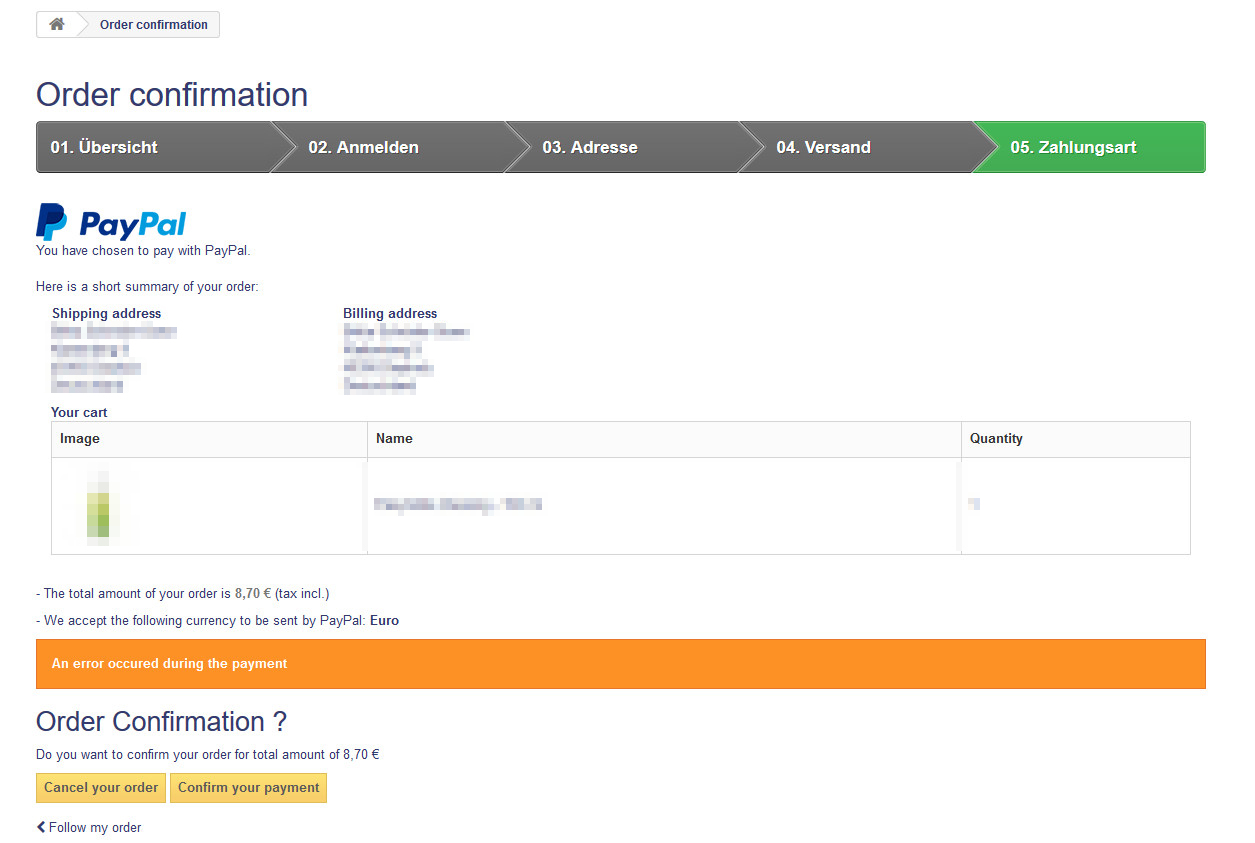Click the Image column header
This screenshot has width=1255, height=843.
coord(80,439)
